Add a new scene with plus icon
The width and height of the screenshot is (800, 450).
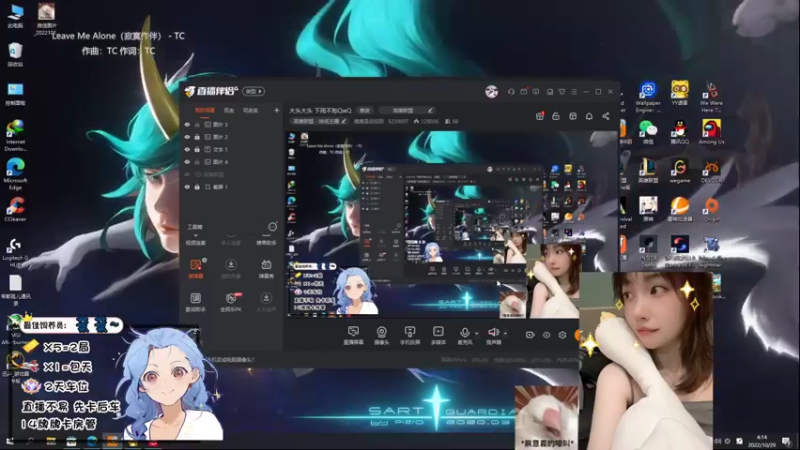click(x=277, y=110)
